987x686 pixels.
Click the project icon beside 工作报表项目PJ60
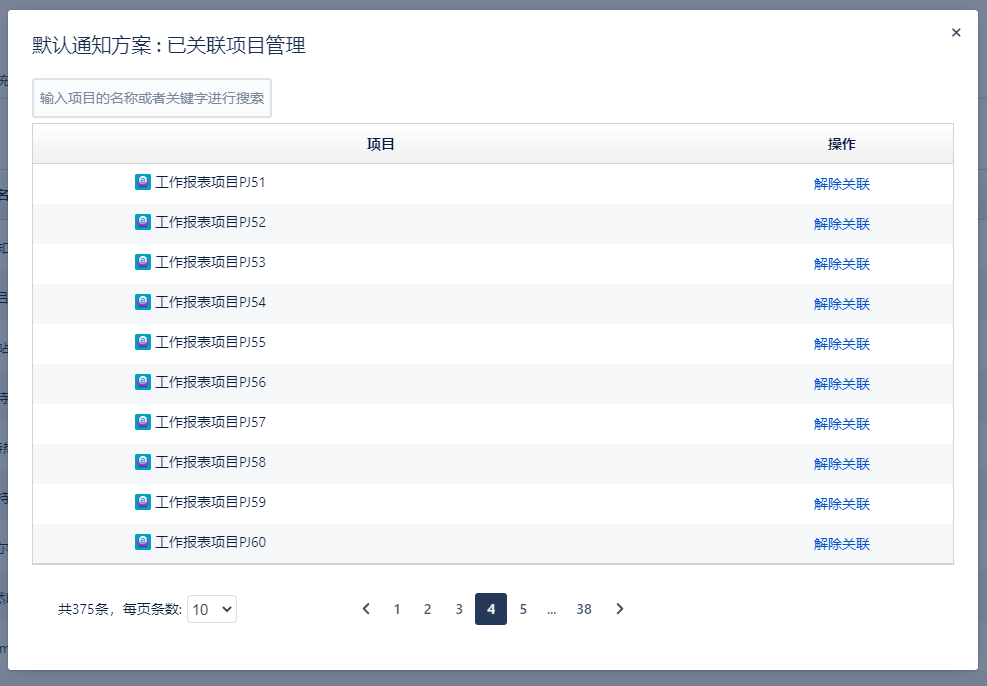142,542
